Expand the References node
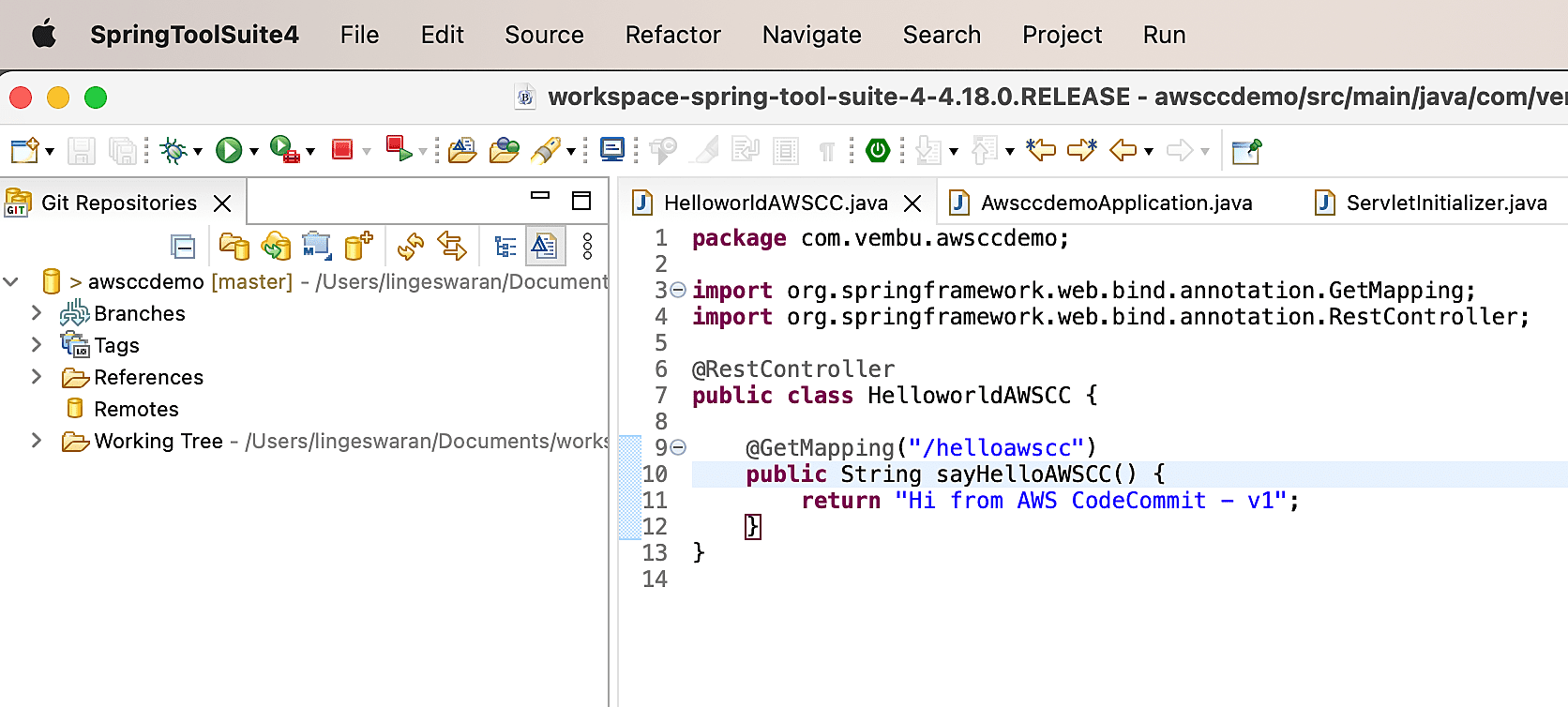Screen dimensions: 1568x707 point(37,376)
